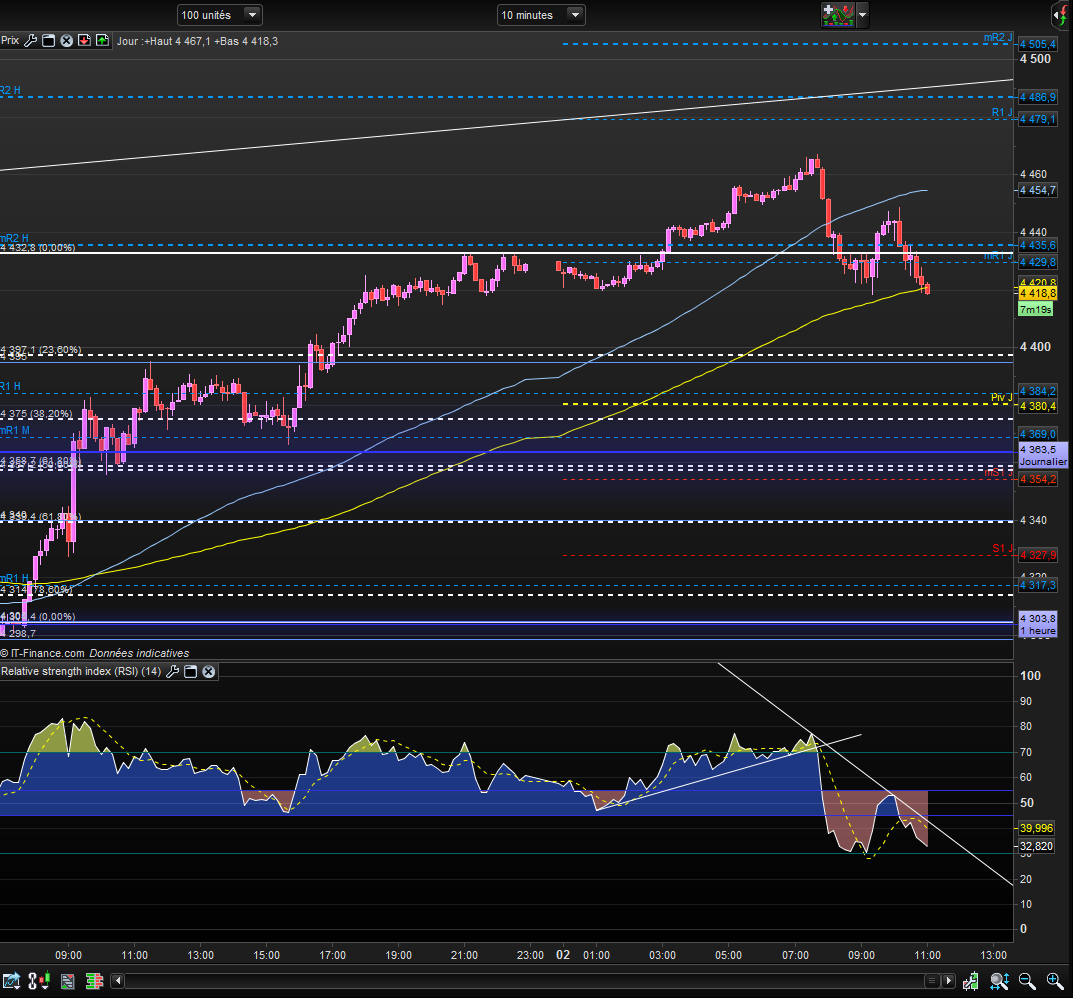Click the green up-arrow icon in Prix panel

click(x=102, y=41)
